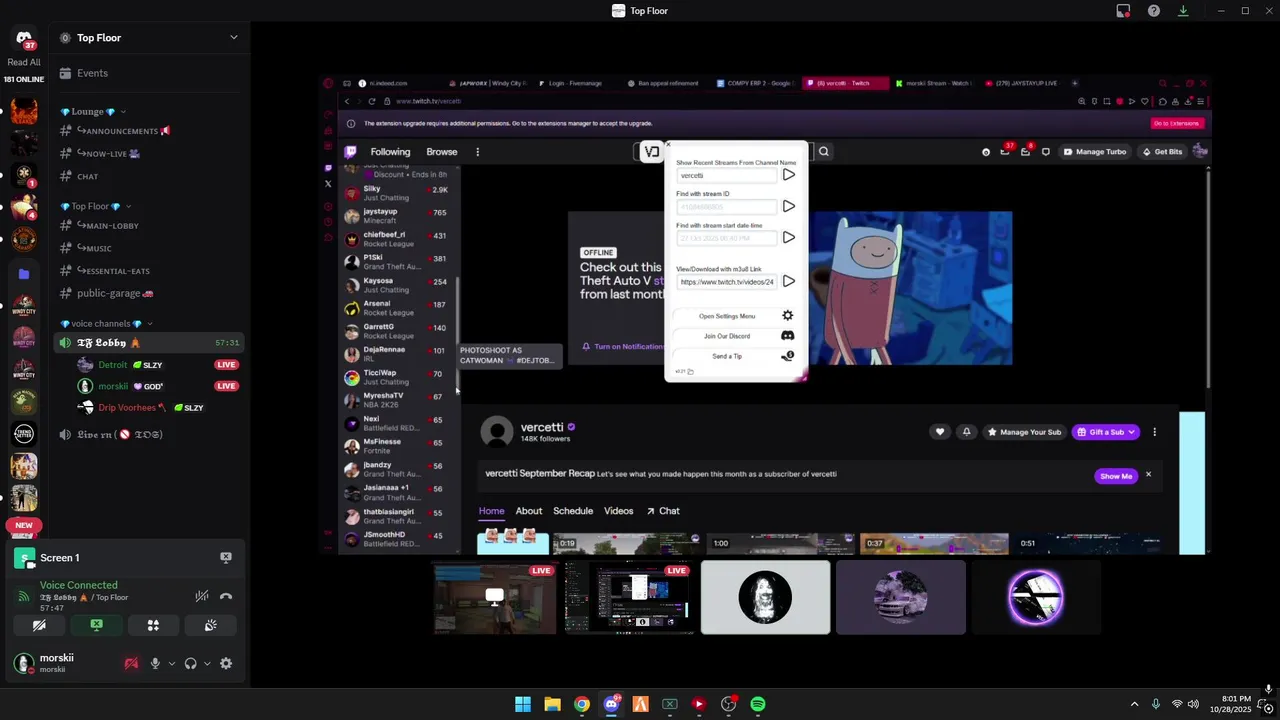The width and height of the screenshot is (1280, 720).
Task: Click the green voice connection signal icon
Action: [x=23, y=596]
